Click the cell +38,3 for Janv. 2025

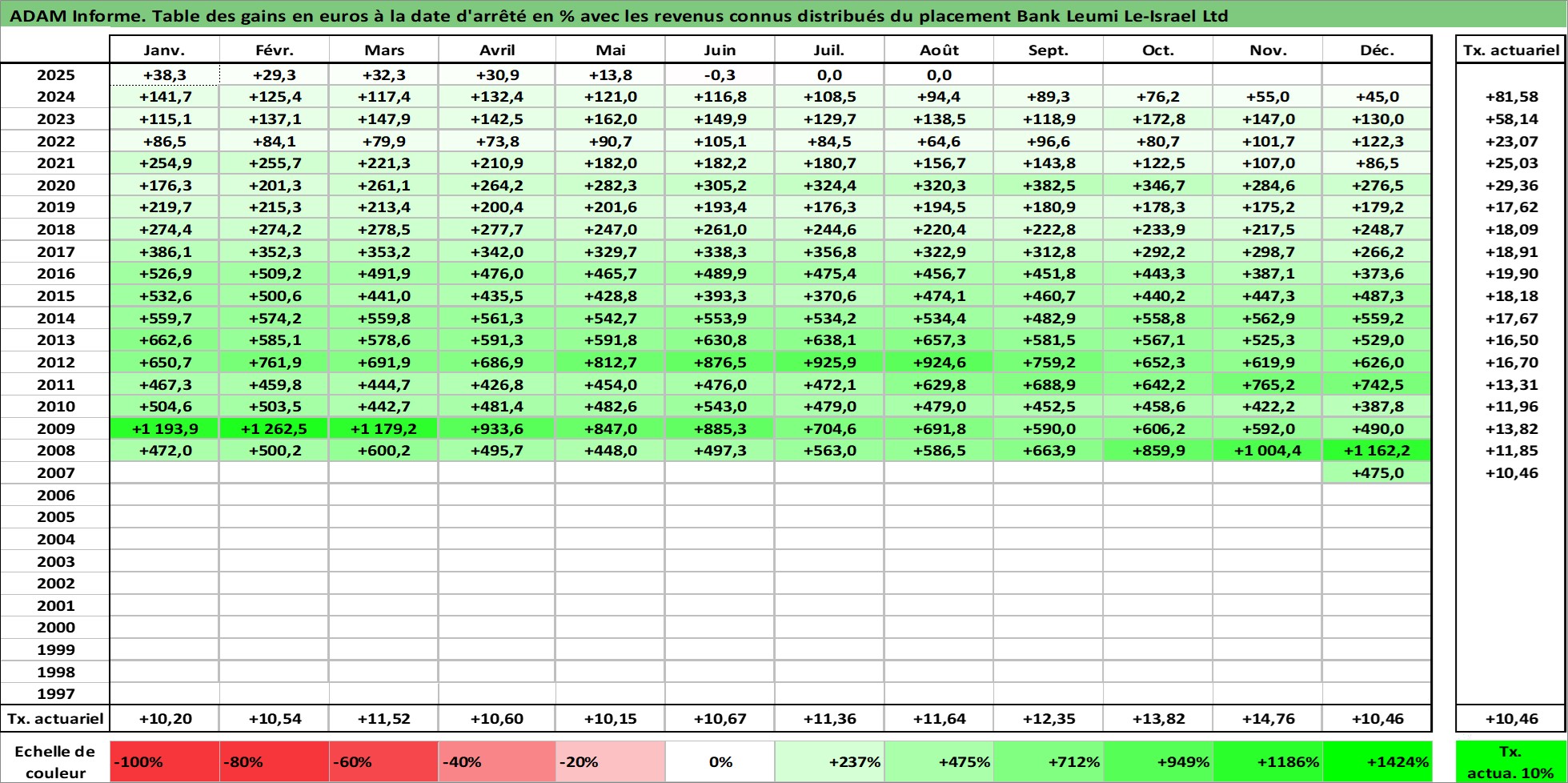164,74
